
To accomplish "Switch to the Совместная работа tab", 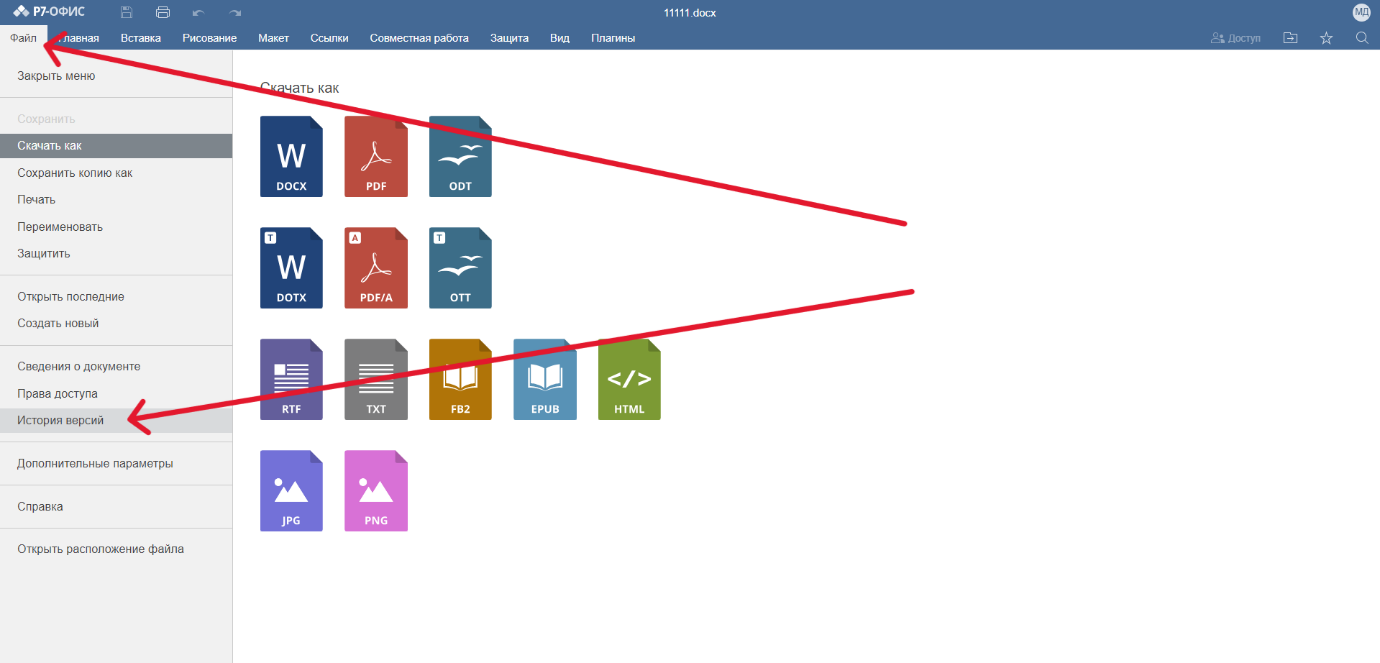I will tap(419, 38).
